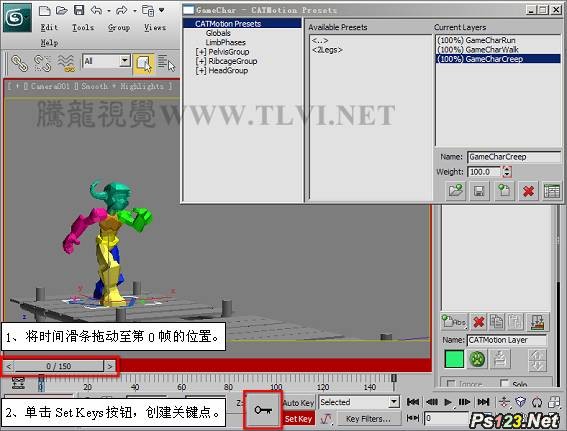Enable the Ignore checkbox

[451, 383]
